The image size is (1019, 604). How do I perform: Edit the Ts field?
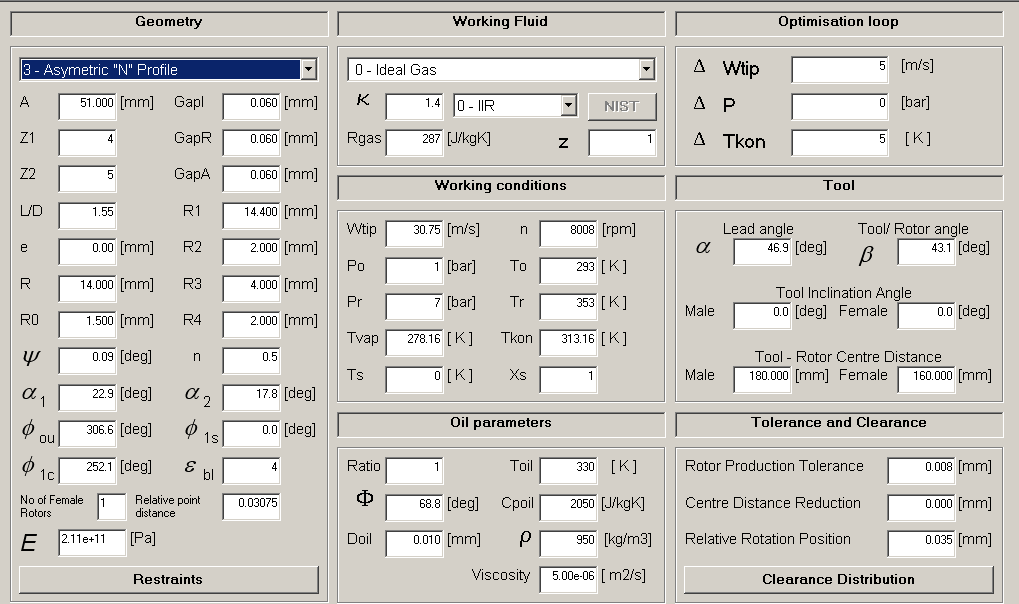click(415, 380)
